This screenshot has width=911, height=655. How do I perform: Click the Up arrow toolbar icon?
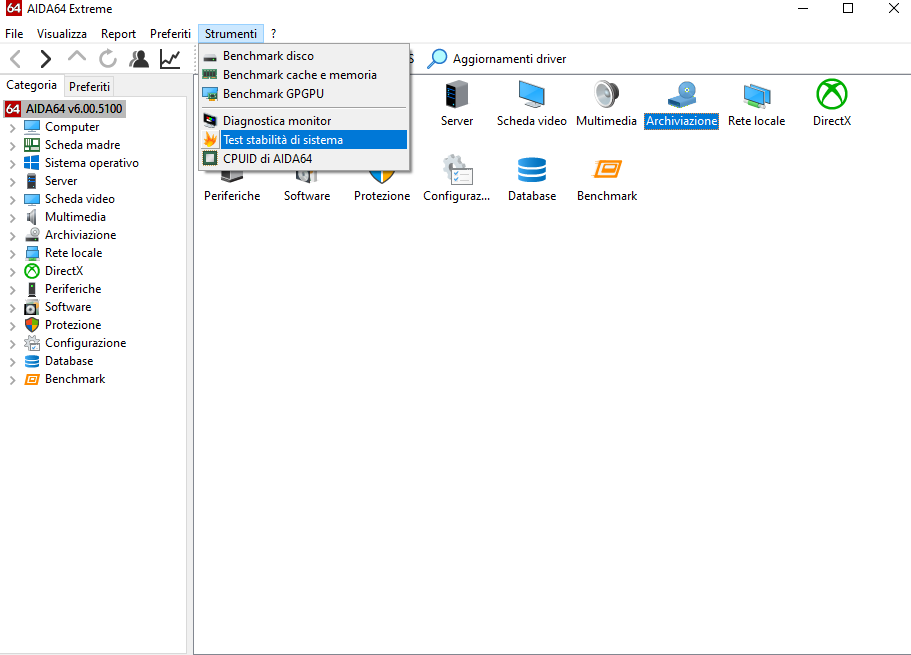pos(77,58)
